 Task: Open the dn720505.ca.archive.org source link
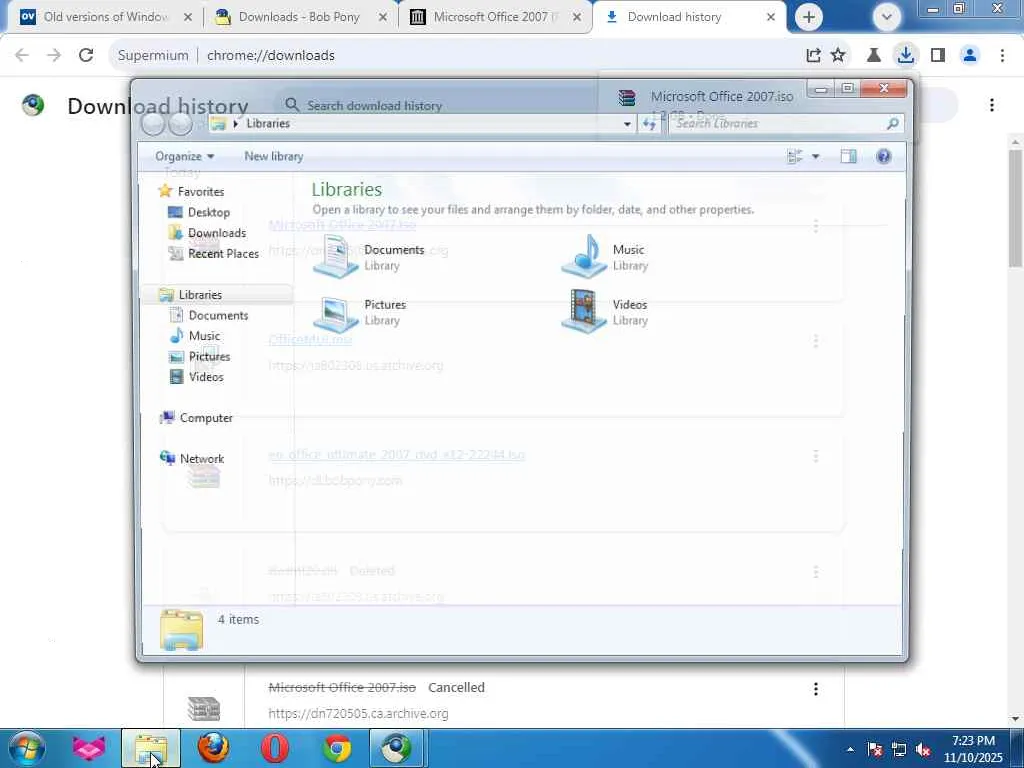(x=358, y=714)
